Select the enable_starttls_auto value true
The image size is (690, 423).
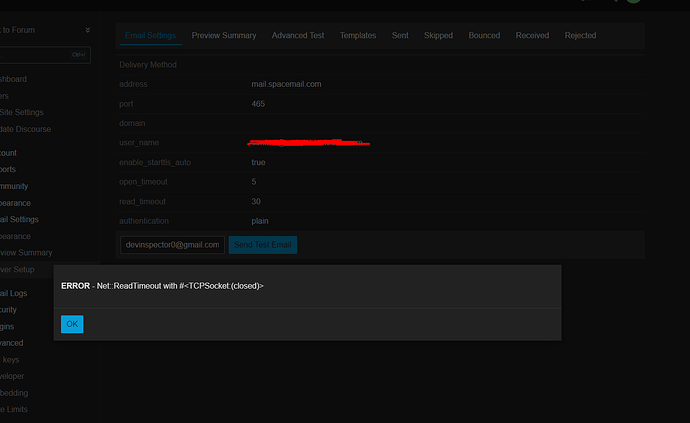pos(258,162)
